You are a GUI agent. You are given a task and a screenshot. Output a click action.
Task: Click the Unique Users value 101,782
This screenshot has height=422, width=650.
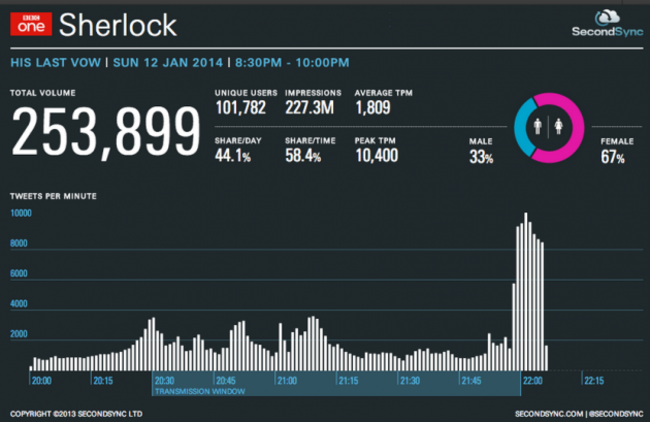[245, 108]
